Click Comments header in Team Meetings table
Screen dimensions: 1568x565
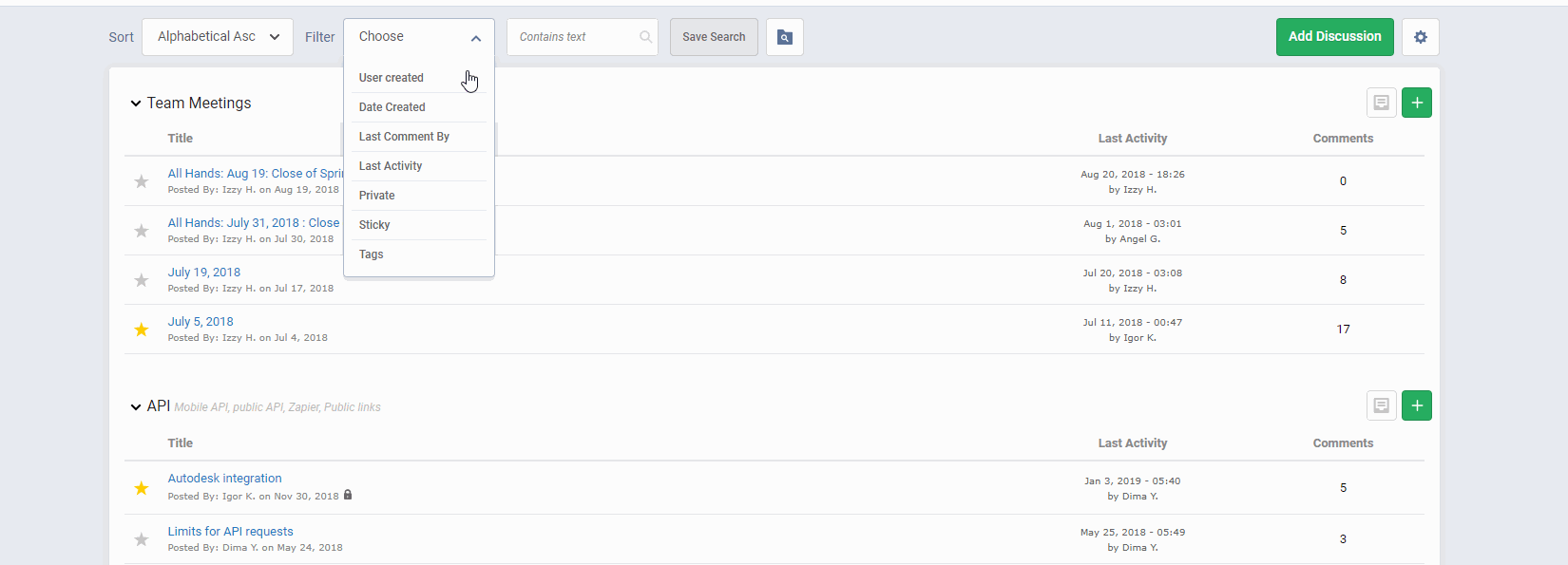[1343, 139]
